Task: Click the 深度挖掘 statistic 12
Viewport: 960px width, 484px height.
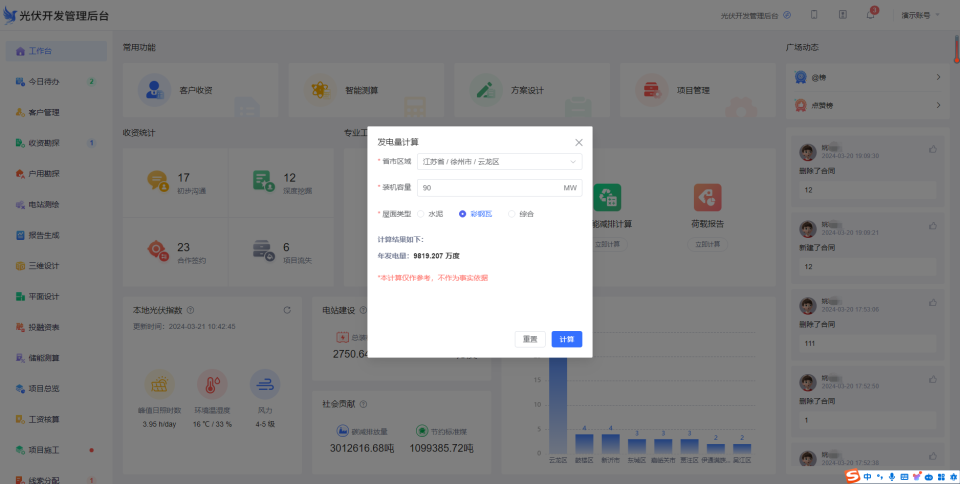Action: tap(290, 177)
